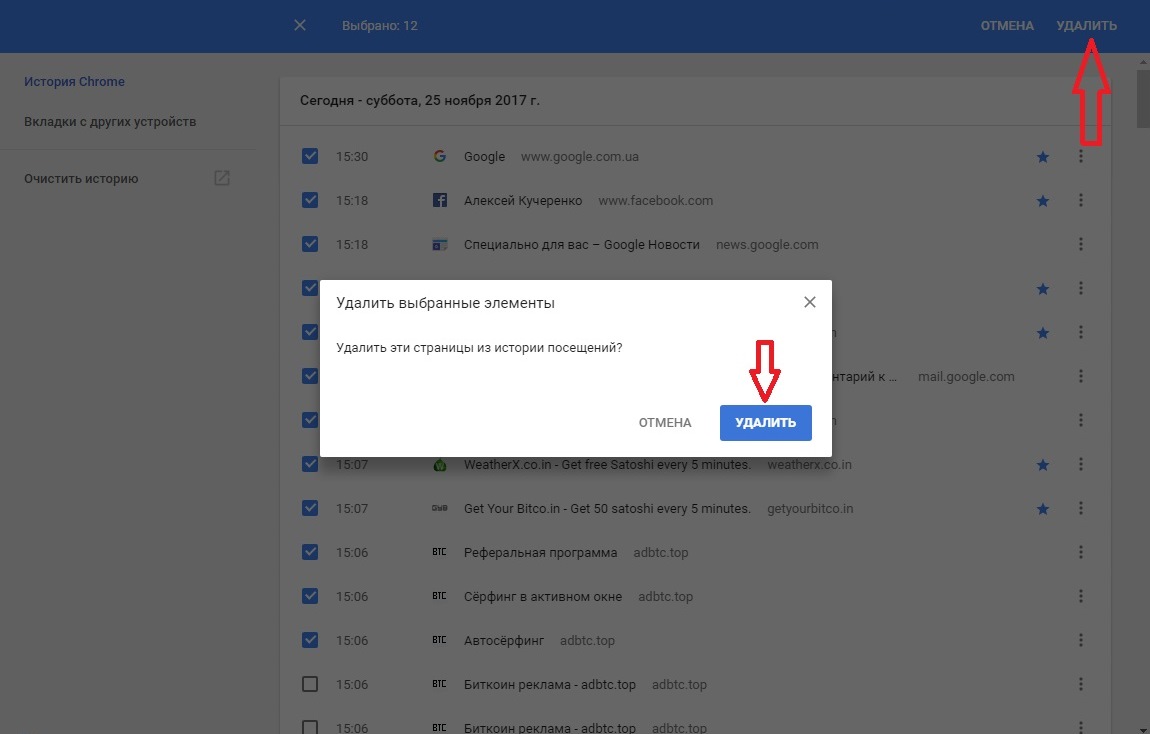
Task: Click the 'Выбрано: 12' selection counter
Action: (x=380, y=26)
